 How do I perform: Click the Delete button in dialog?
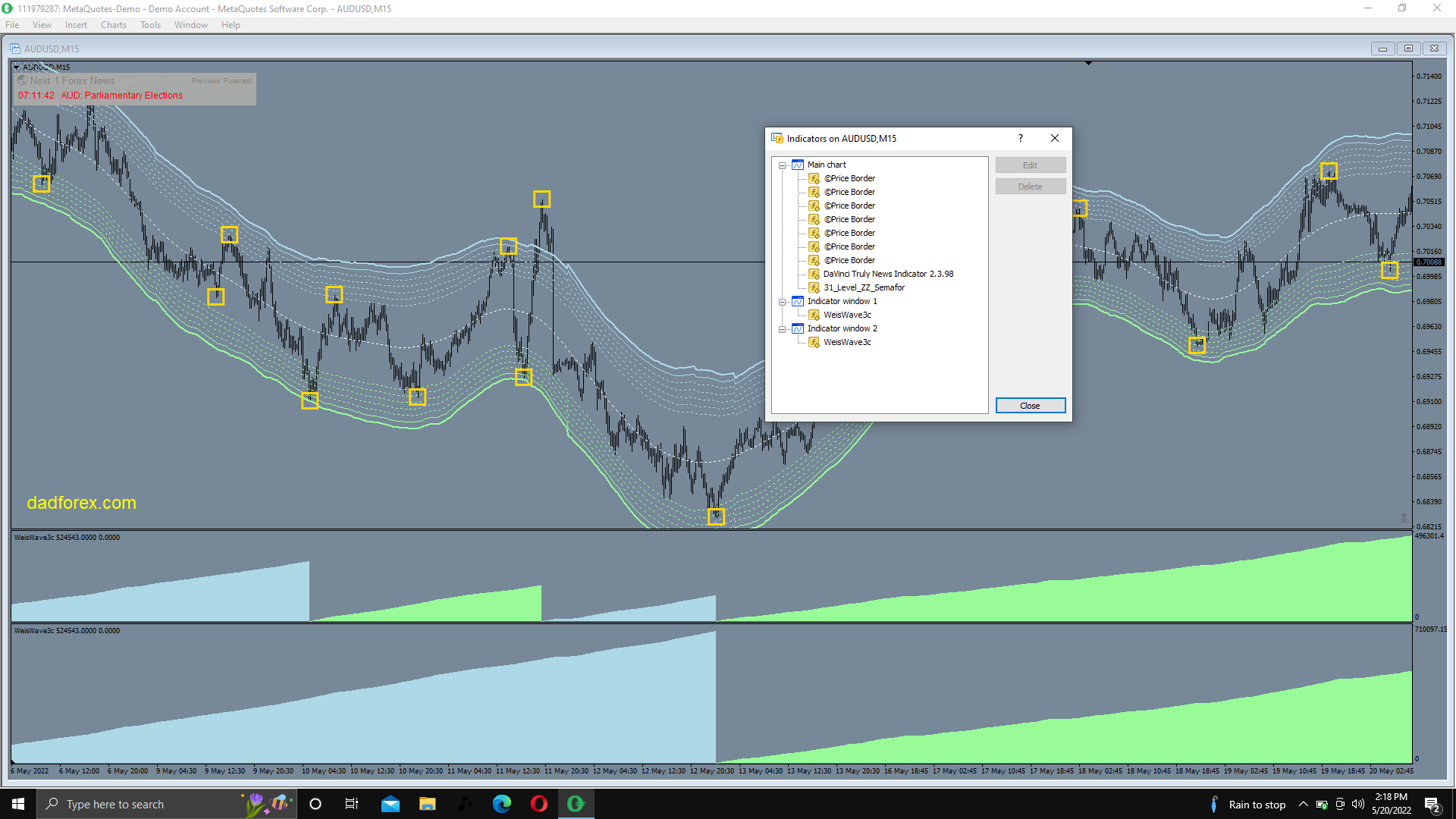pyautogui.click(x=1030, y=187)
